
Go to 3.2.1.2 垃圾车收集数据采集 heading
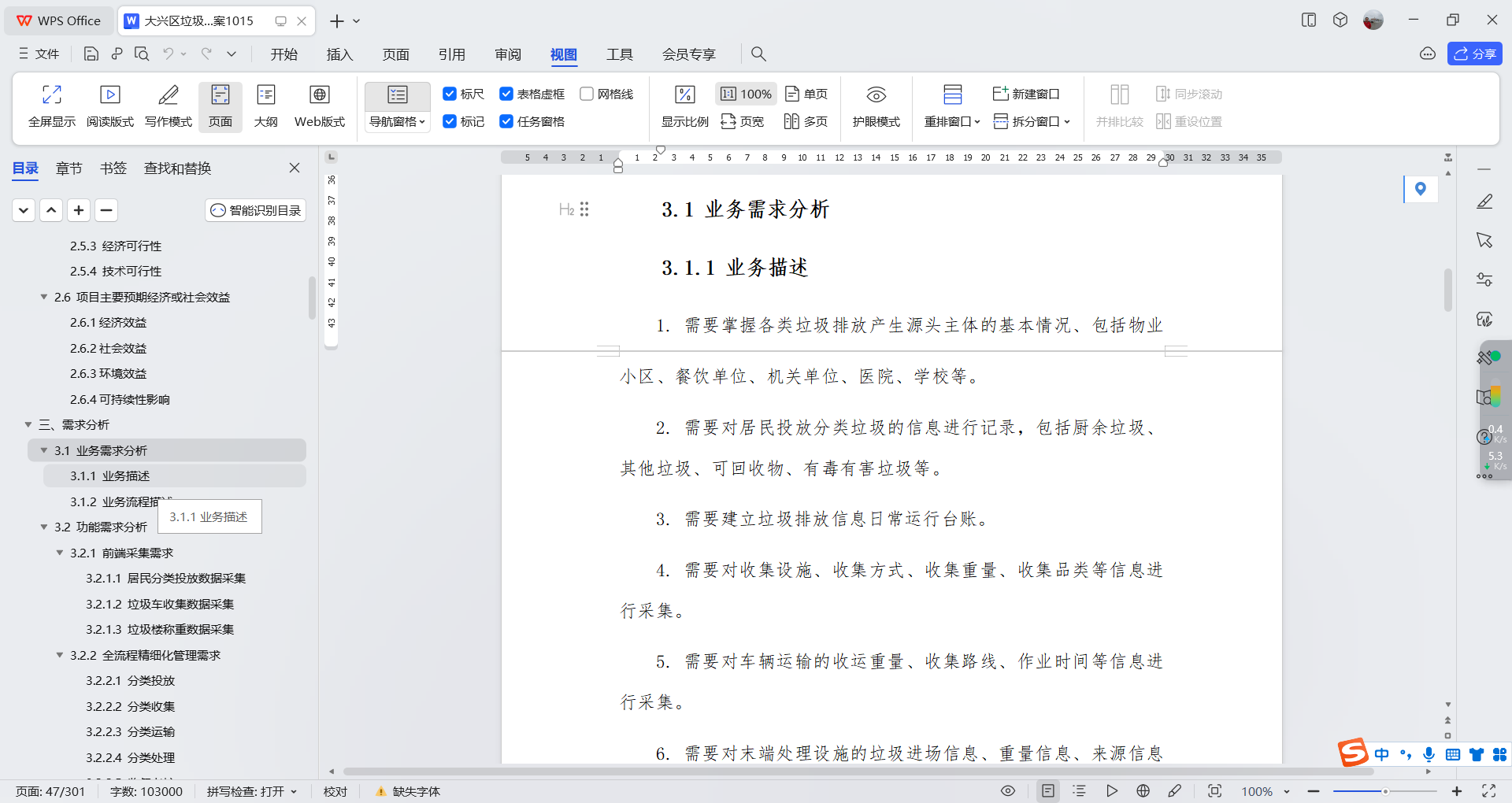160,604
